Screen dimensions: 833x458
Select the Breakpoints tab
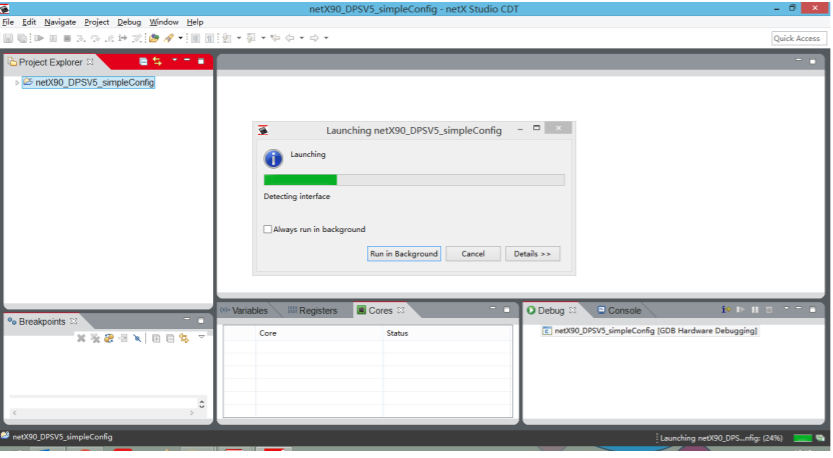click(x=42, y=322)
